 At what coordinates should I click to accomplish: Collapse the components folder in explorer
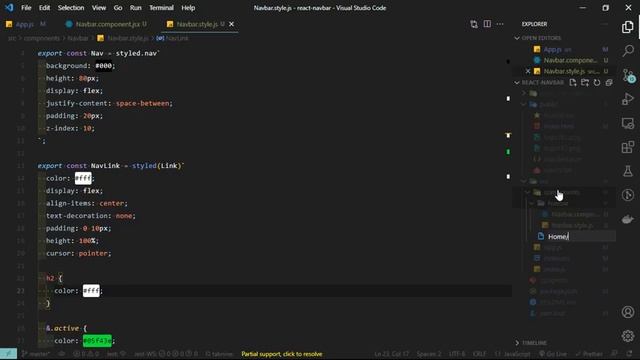(x=528, y=192)
